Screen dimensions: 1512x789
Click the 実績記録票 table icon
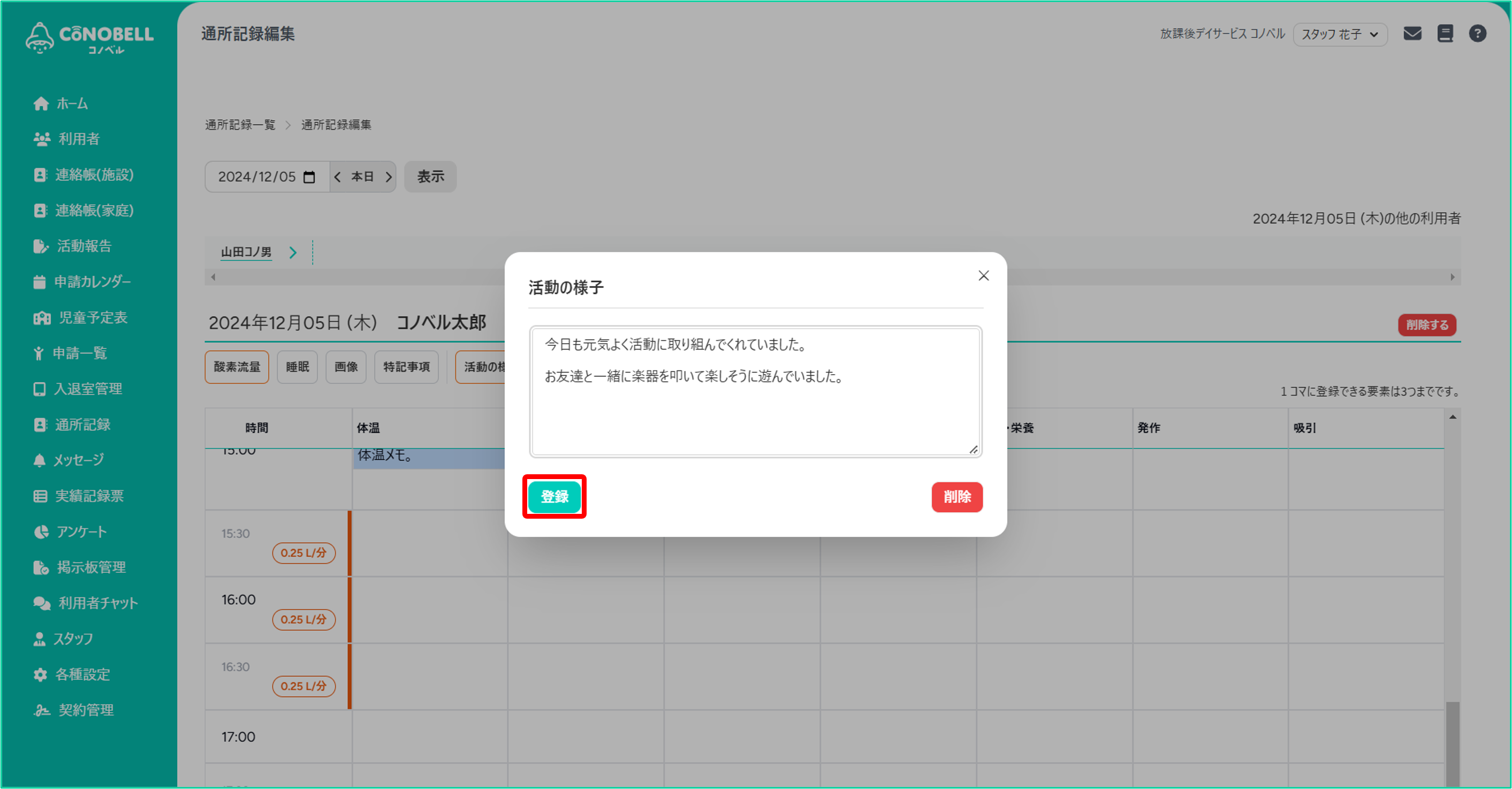pos(40,497)
